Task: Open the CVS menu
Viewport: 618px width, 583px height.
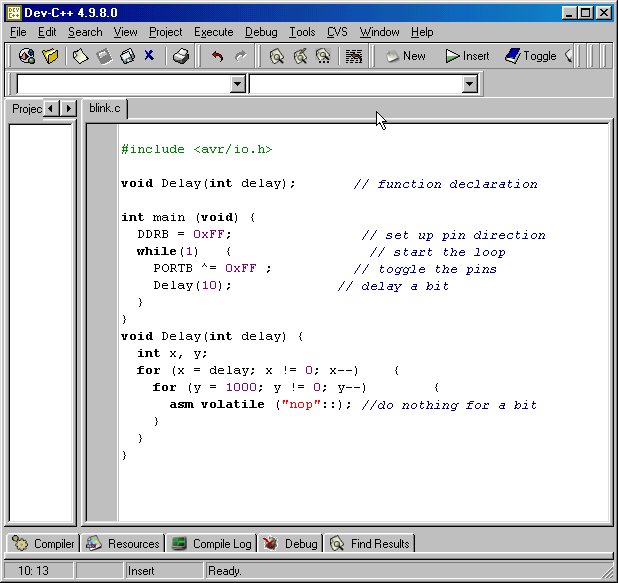Action: click(337, 32)
